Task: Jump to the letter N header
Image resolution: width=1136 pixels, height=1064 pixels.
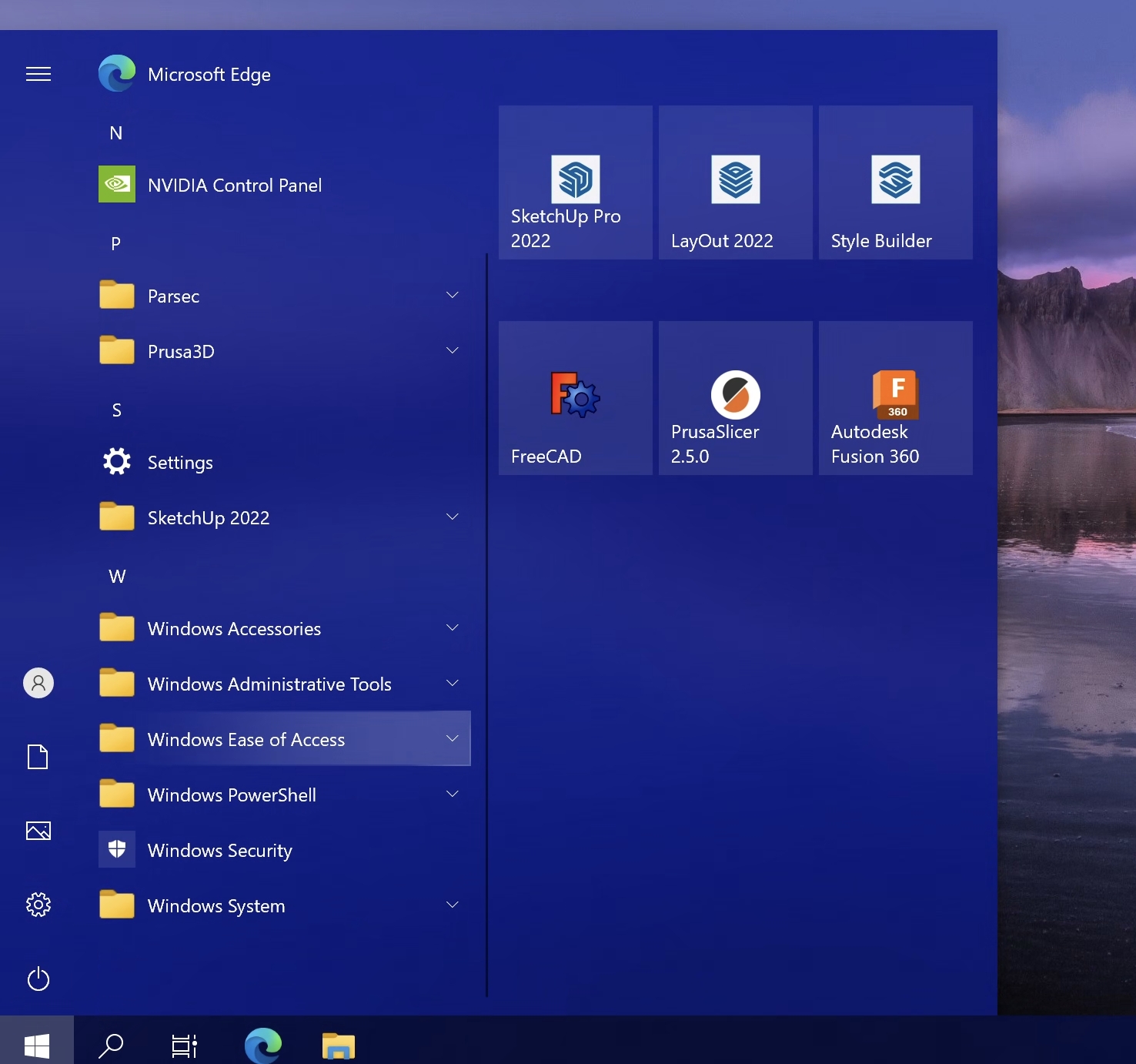Action: 116,133
